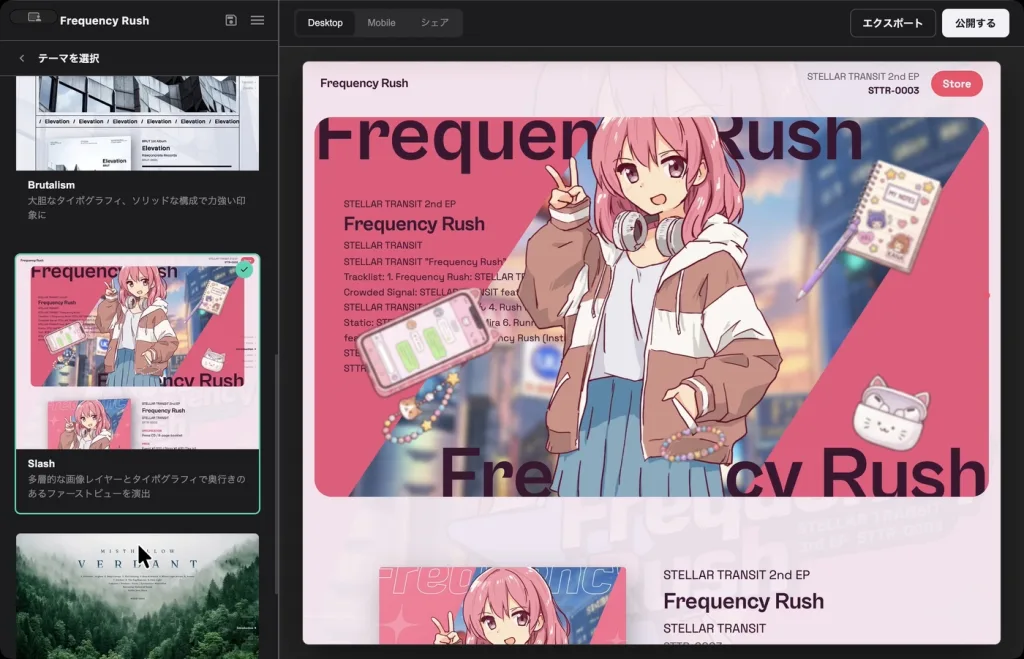Open the シェア tab
Image resolution: width=1024 pixels, height=659 pixels.
click(x=434, y=23)
